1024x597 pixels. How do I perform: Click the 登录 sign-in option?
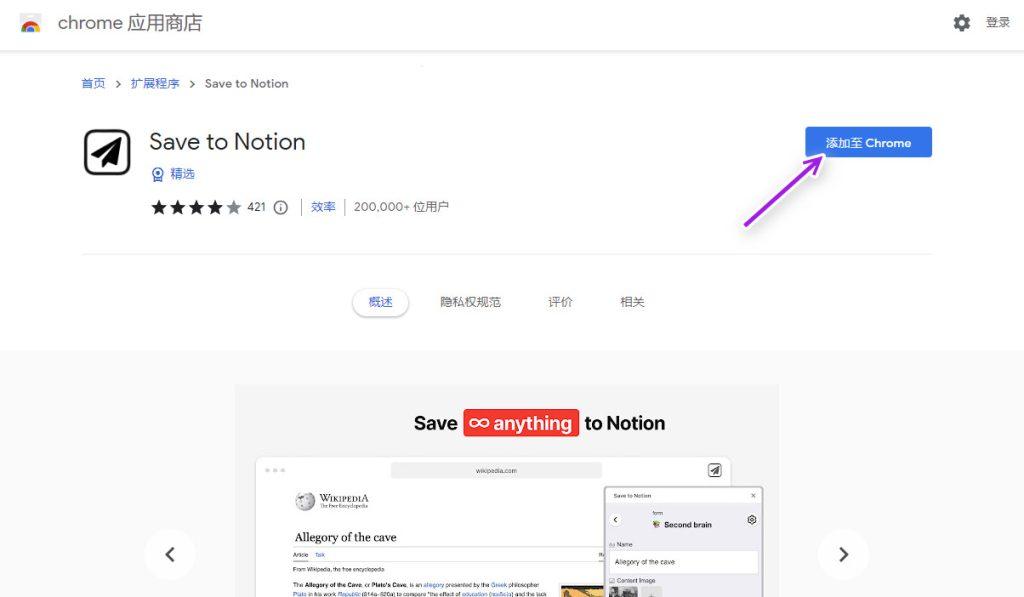point(998,22)
